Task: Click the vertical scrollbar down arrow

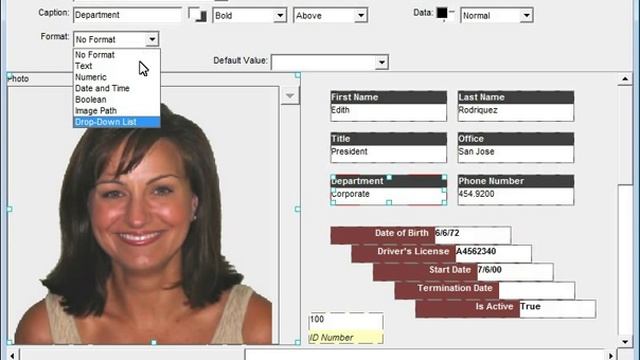Action: 625,342
